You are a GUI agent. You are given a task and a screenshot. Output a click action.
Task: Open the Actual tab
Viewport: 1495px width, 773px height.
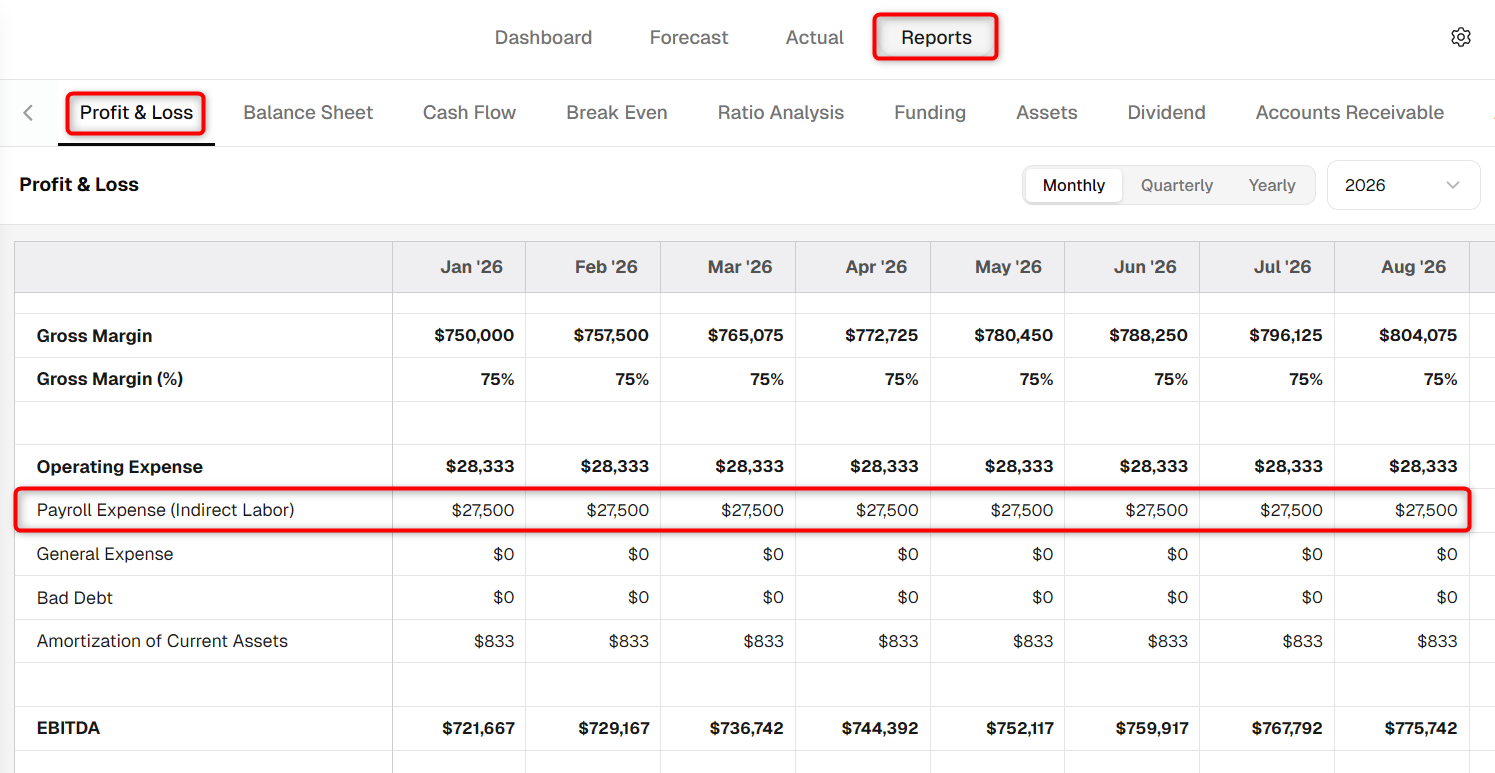(815, 38)
